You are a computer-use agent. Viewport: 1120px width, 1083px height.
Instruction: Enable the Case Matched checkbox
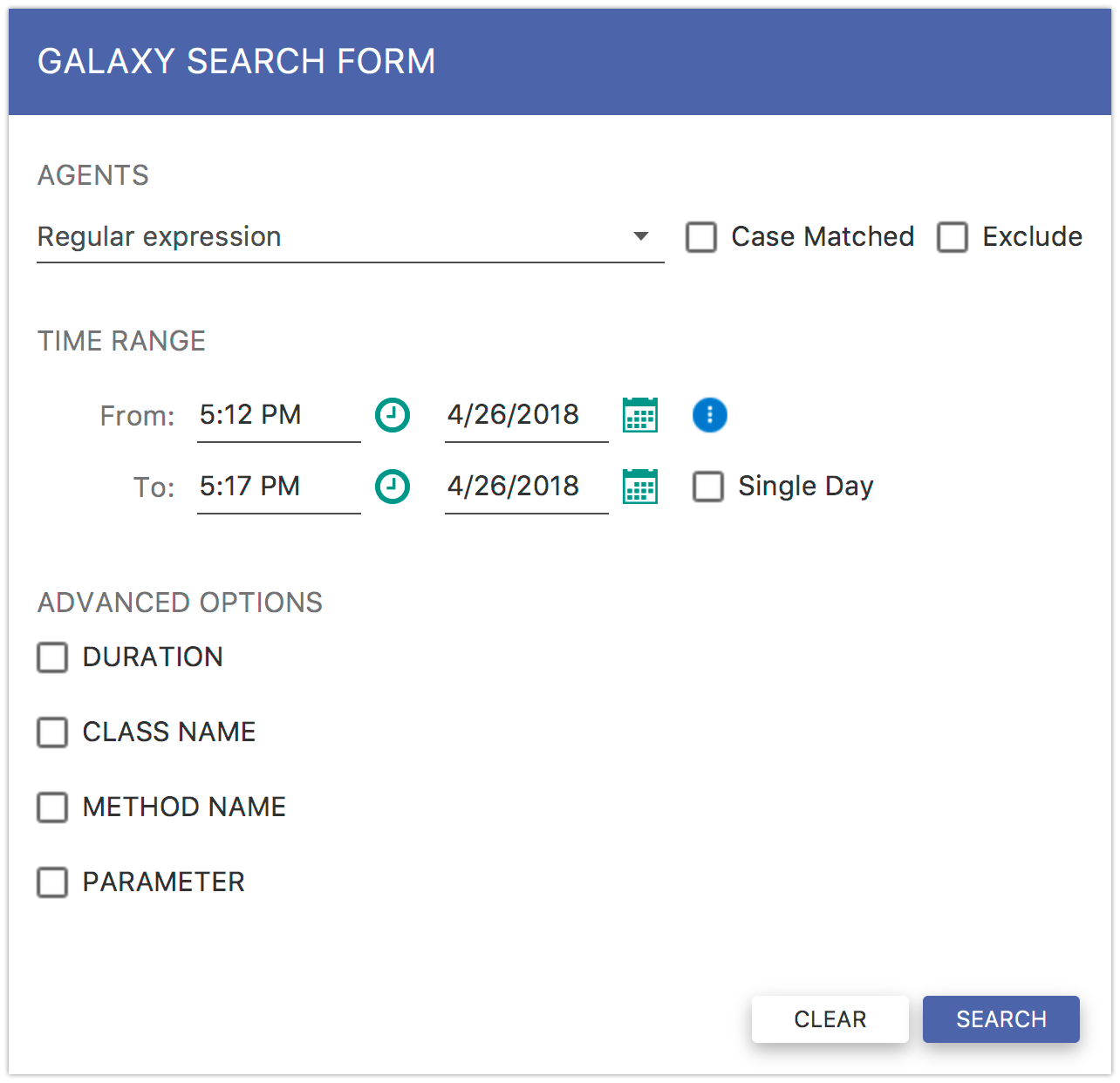pos(701,237)
